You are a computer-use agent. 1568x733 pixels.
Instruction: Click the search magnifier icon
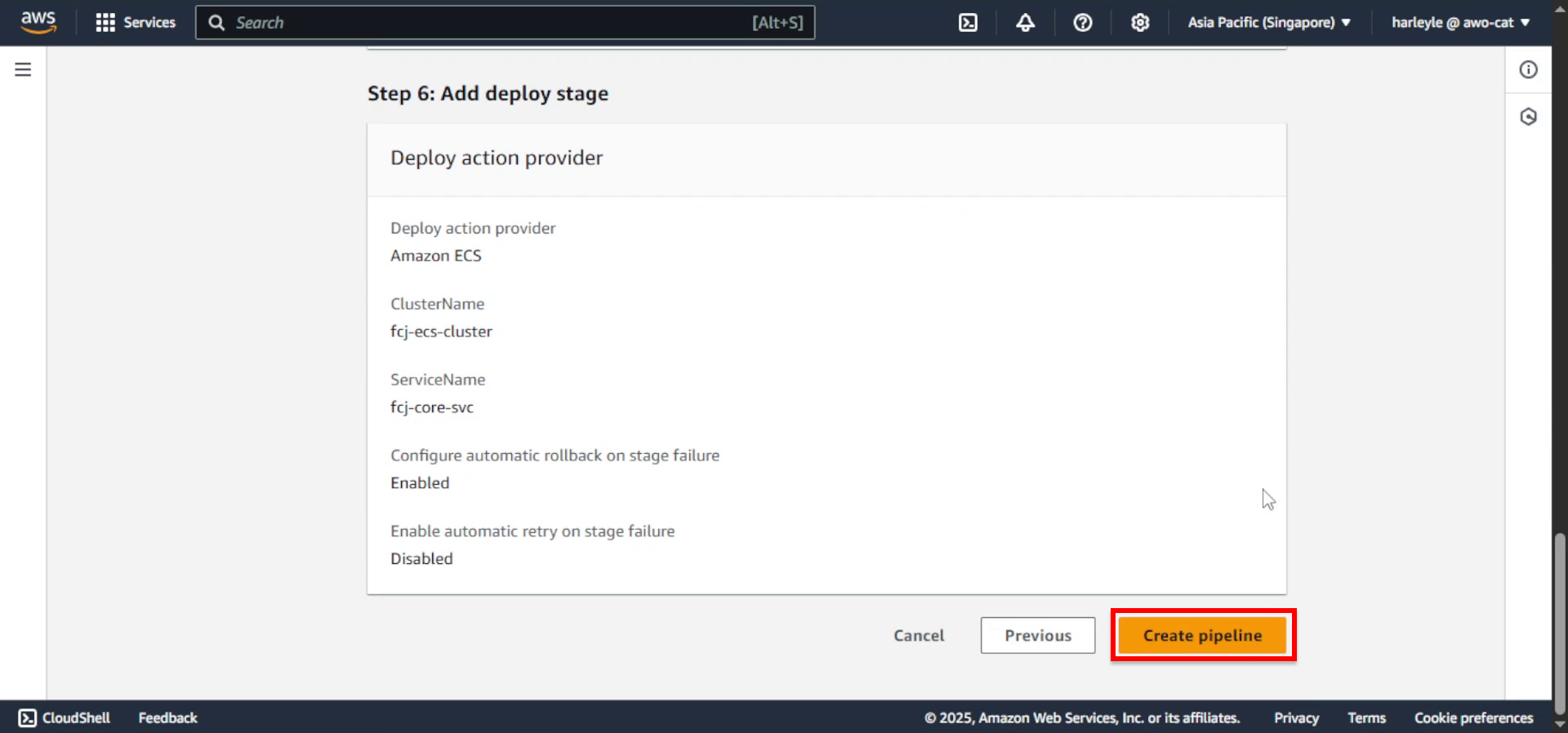[216, 23]
